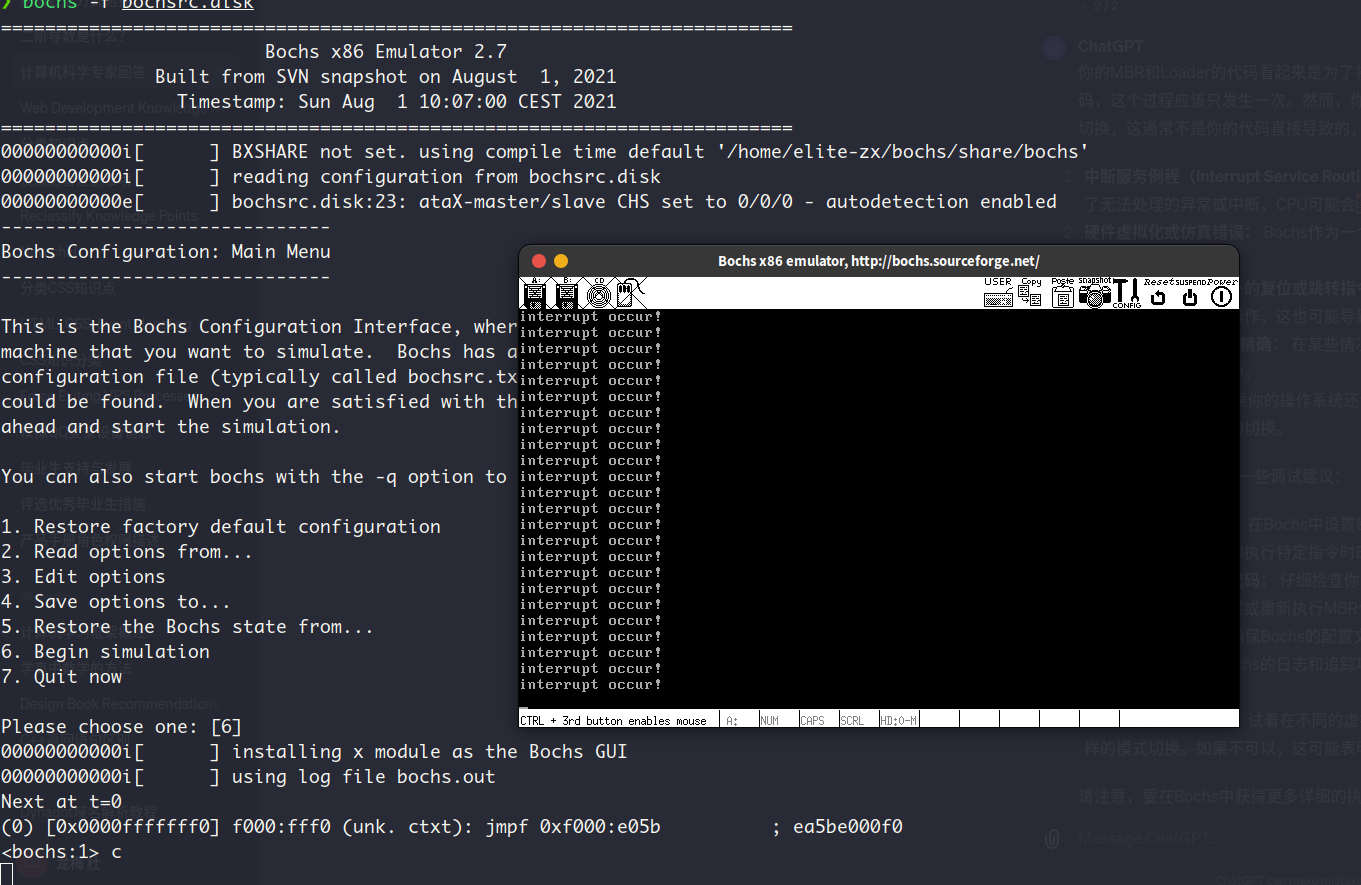Viewport: 1361px width, 885px height.
Task: Click the USER keyboard shortcut button
Action: [998, 294]
